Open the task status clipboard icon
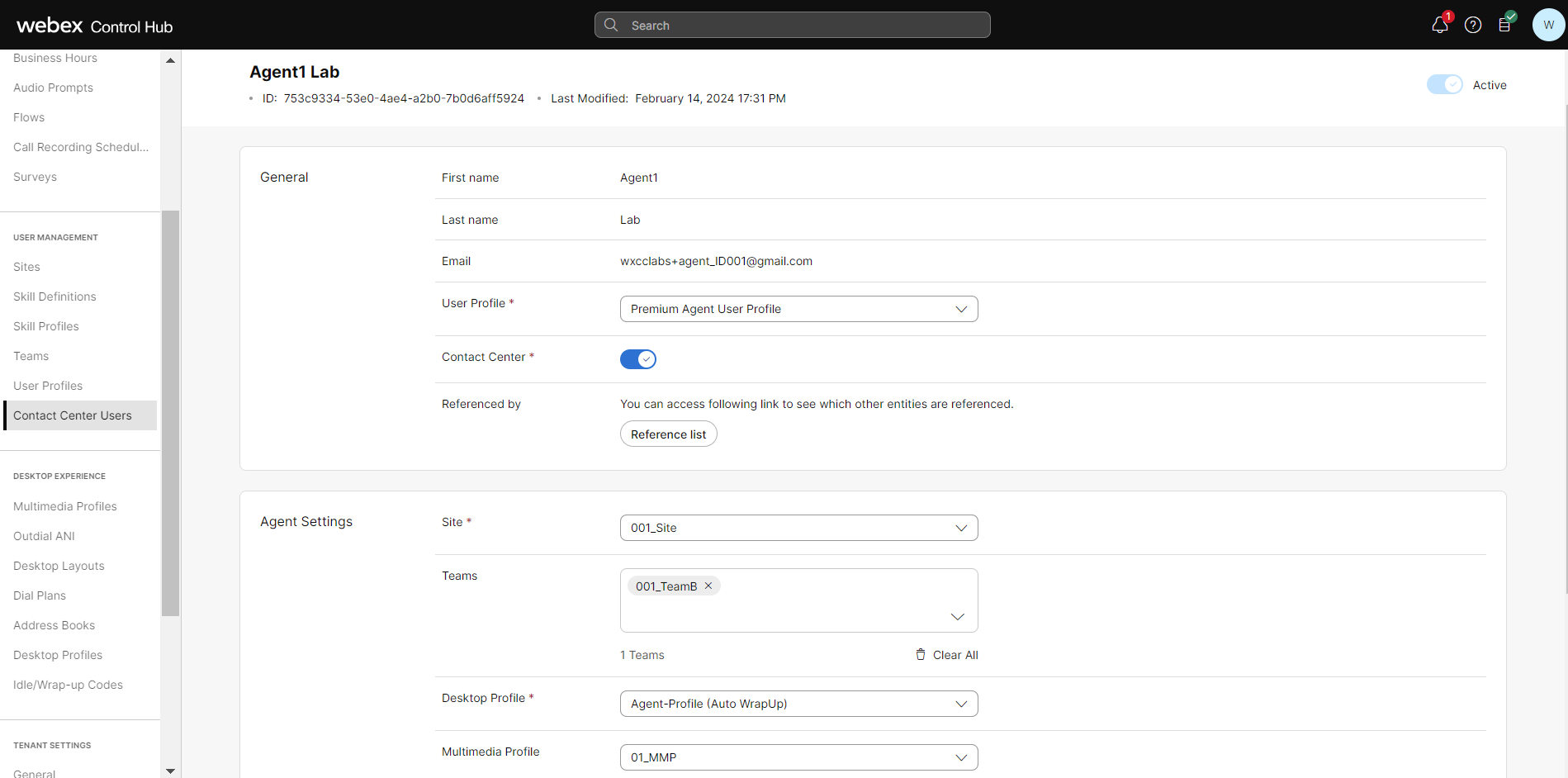1568x778 pixels. click(x=1504, y=26)
